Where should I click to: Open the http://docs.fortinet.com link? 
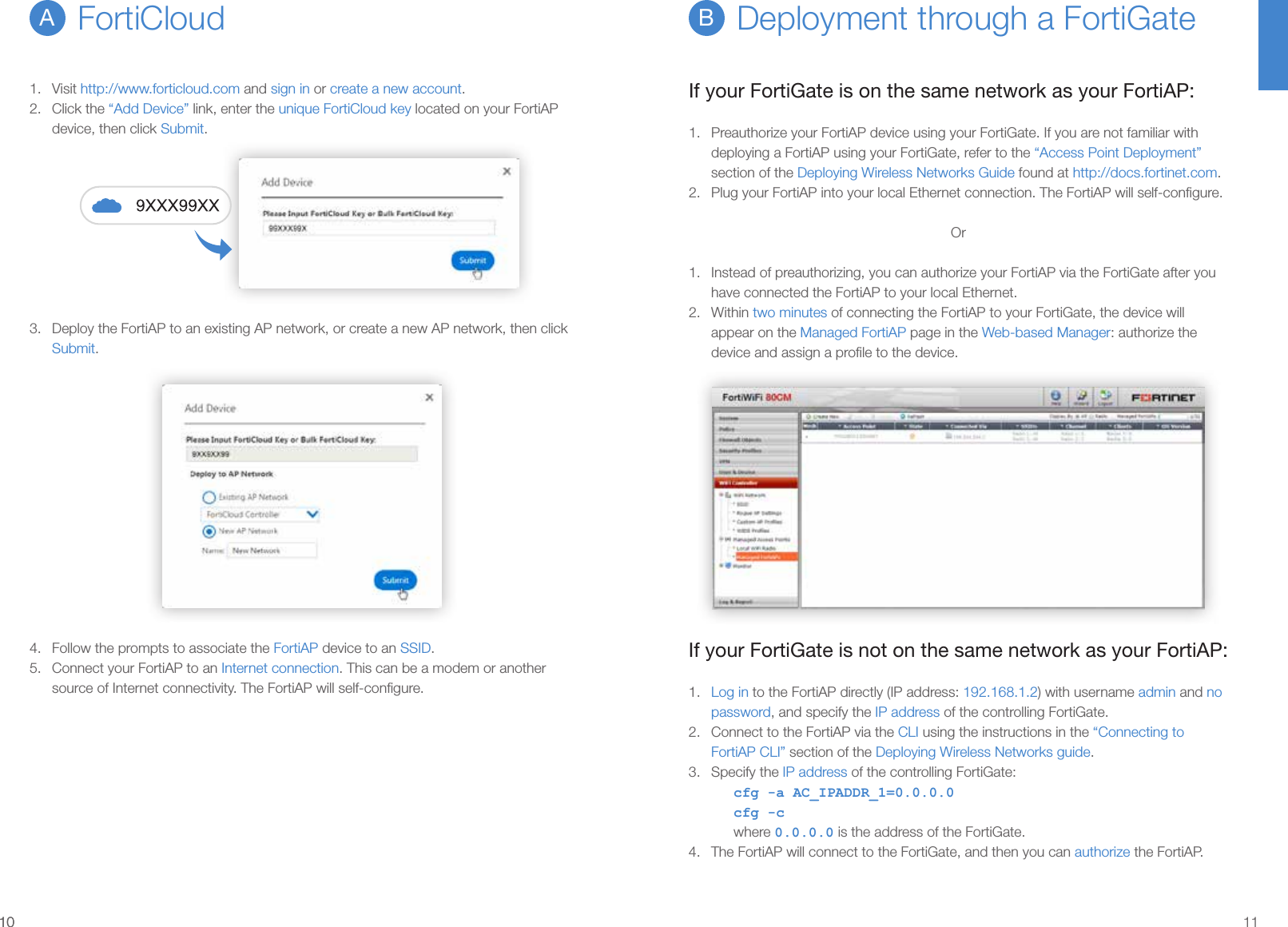coord(1145,173)
